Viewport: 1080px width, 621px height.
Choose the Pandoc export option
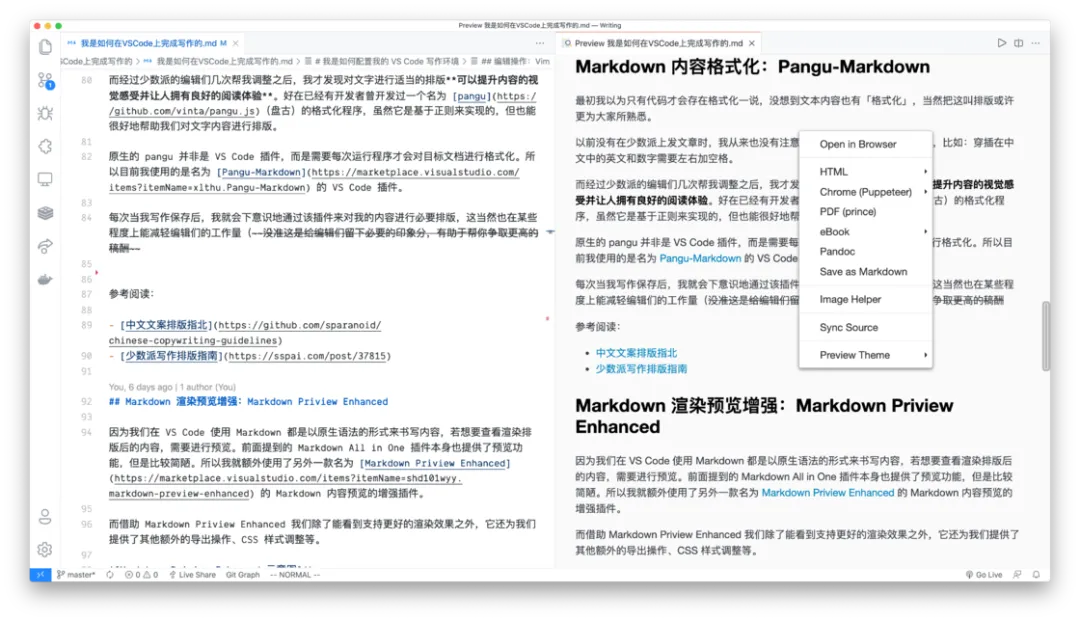coord(866,251)
